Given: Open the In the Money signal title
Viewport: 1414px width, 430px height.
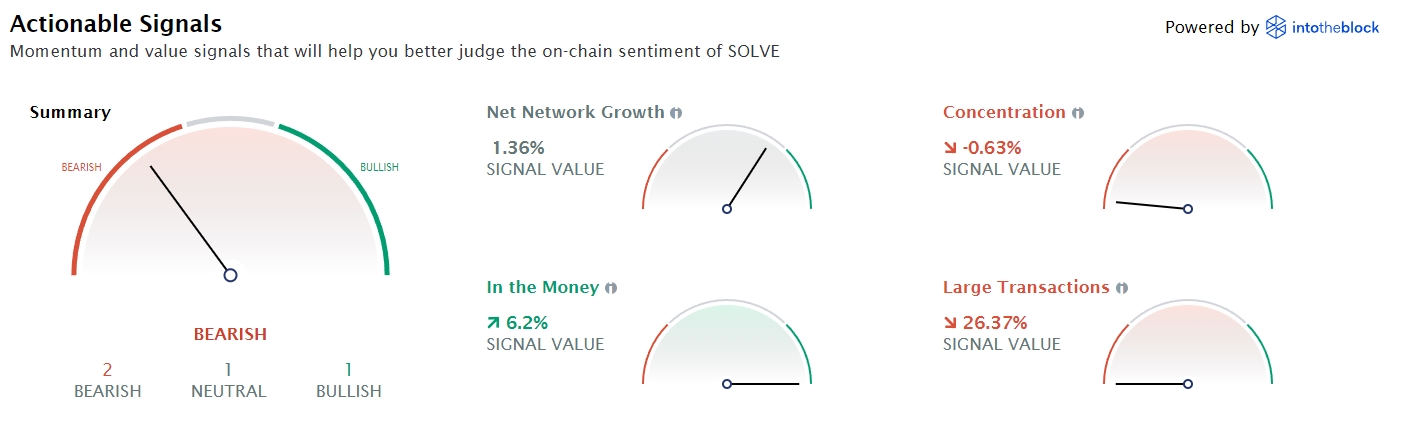Looking at the screenshot, I should point(542,287).
